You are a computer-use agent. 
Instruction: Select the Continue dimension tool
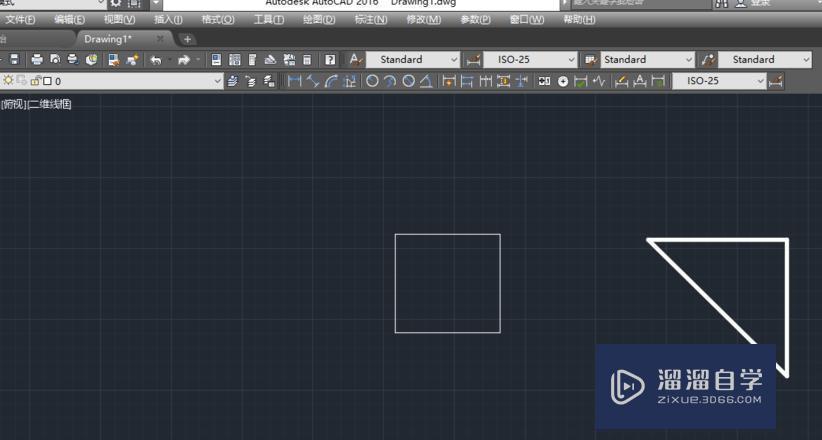485,81
